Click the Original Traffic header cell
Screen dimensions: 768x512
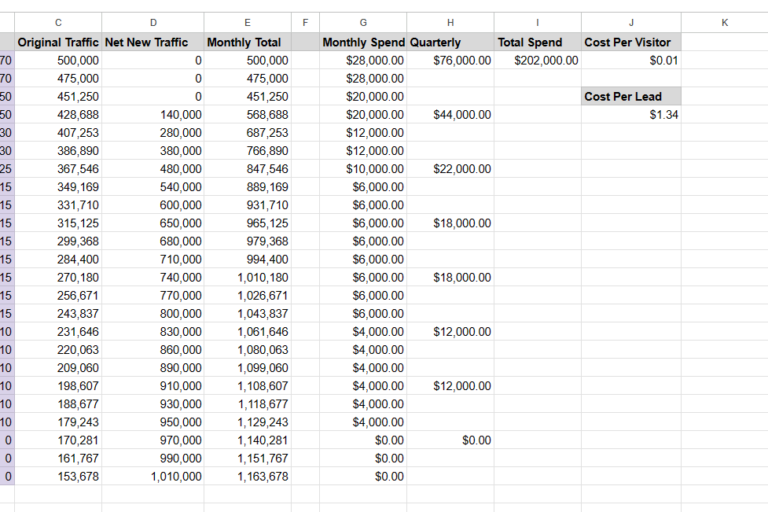click(58, 42)
